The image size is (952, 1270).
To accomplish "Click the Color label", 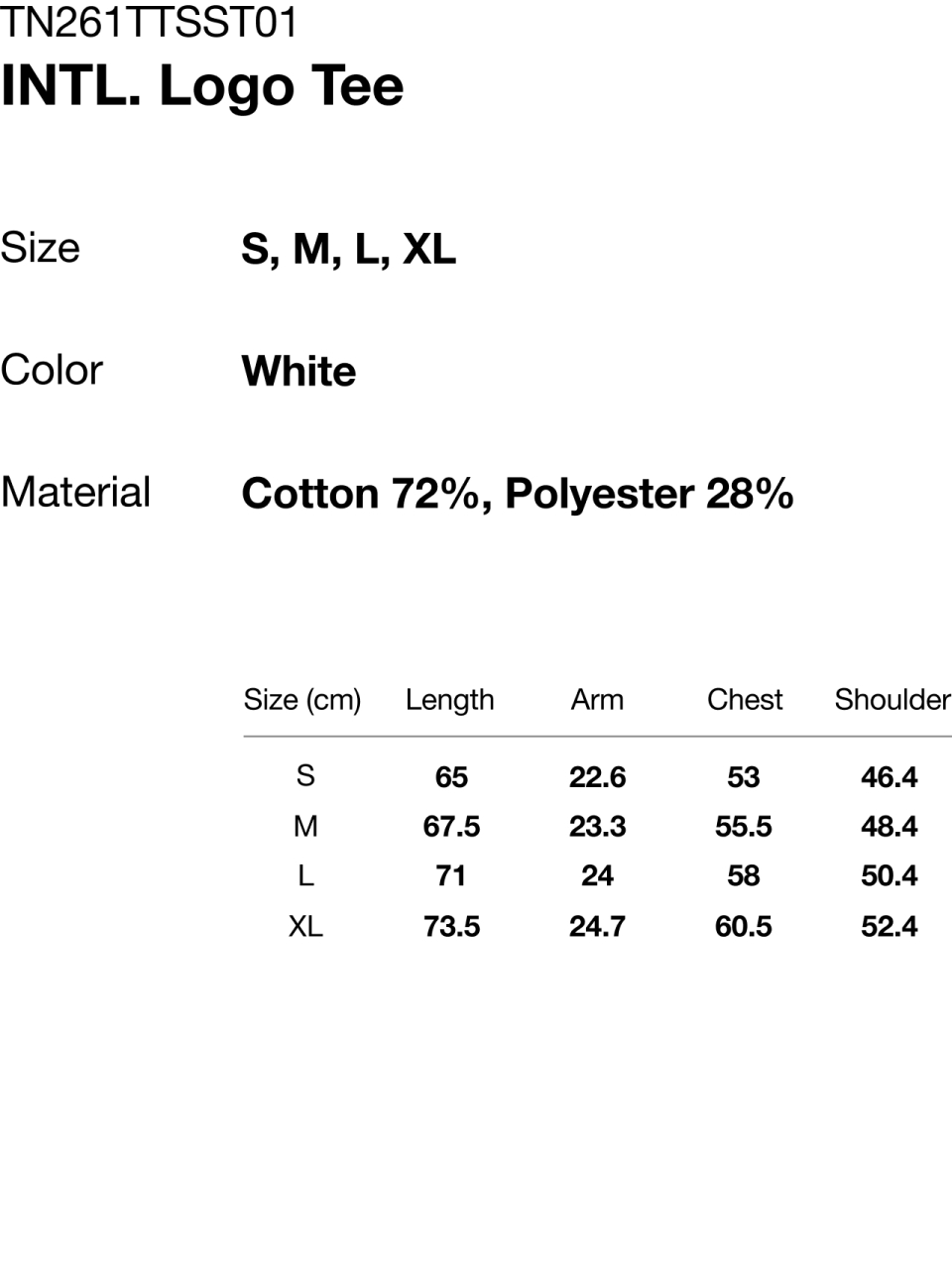I will click(52, 371).
